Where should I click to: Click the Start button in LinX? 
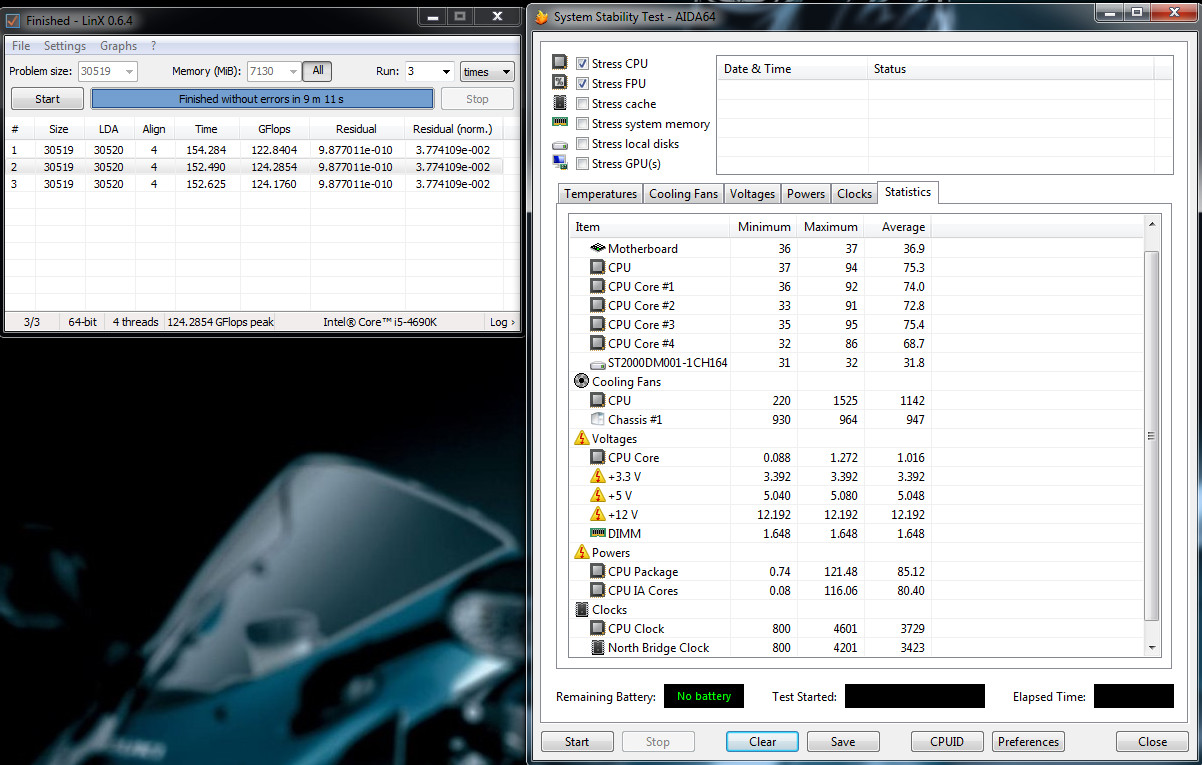pyautogui.click(x=48, y=99)
